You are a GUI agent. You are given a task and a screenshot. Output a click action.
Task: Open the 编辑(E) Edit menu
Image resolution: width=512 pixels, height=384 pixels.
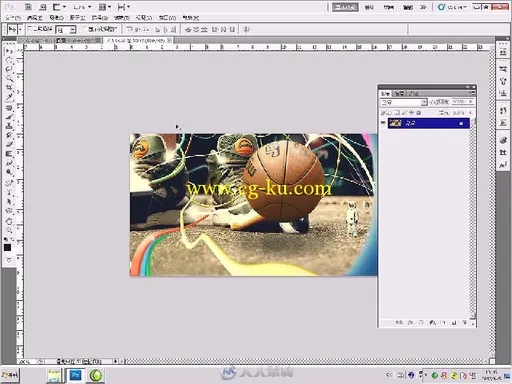click(x=35, y=18)
